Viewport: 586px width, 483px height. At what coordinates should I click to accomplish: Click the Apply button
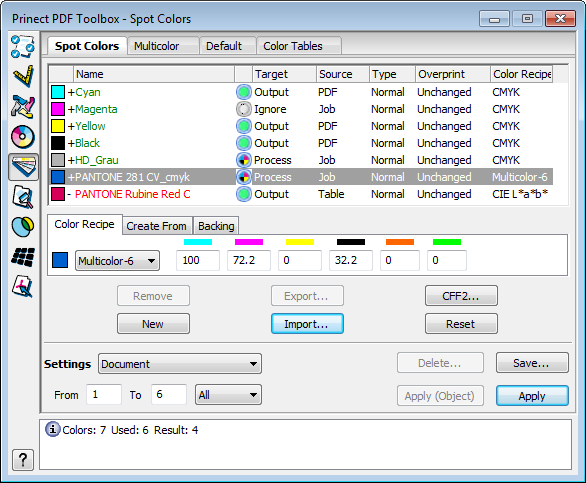[532, 396]
